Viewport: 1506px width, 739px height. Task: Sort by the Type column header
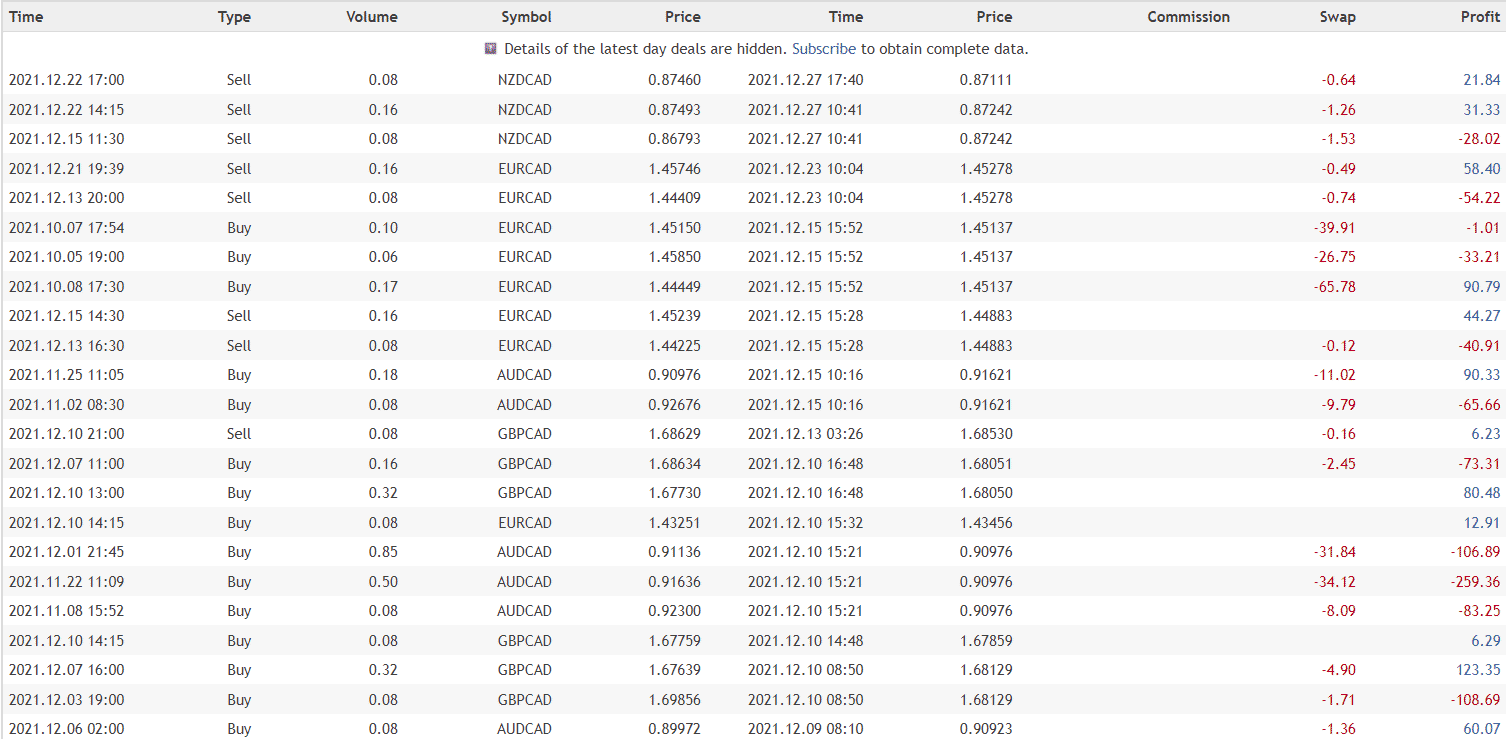point(234,17)
